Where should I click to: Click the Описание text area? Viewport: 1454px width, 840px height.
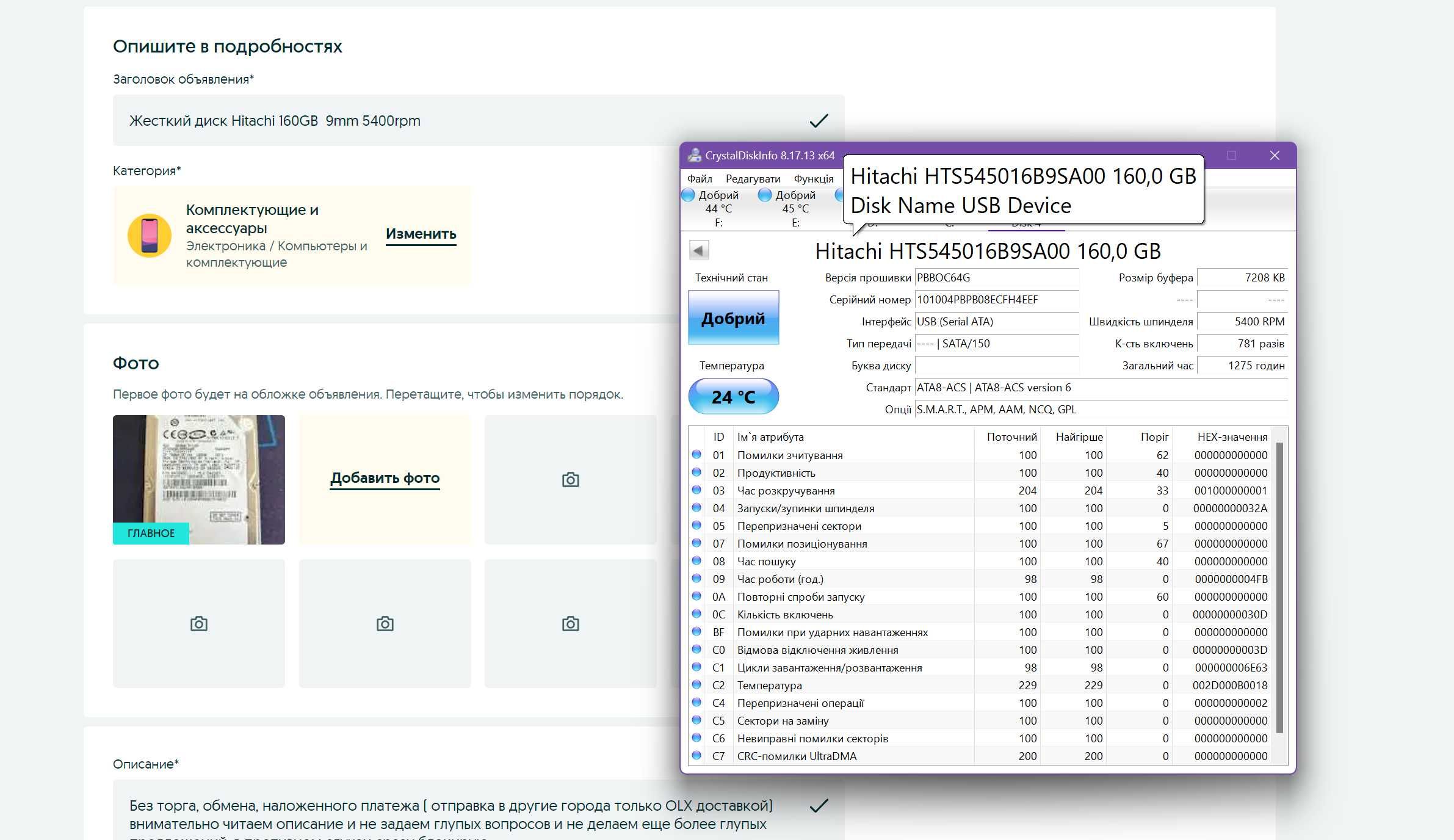[479, 810]
